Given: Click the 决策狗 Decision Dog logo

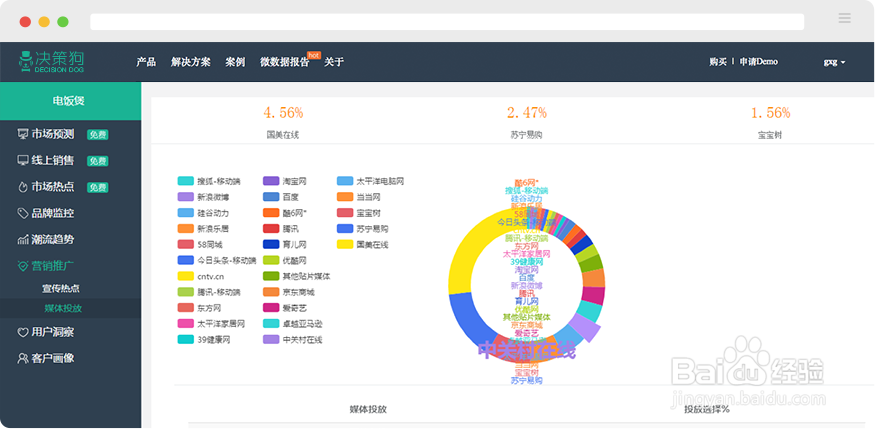Looking at the screenshot, I should [x=51, y=61].
